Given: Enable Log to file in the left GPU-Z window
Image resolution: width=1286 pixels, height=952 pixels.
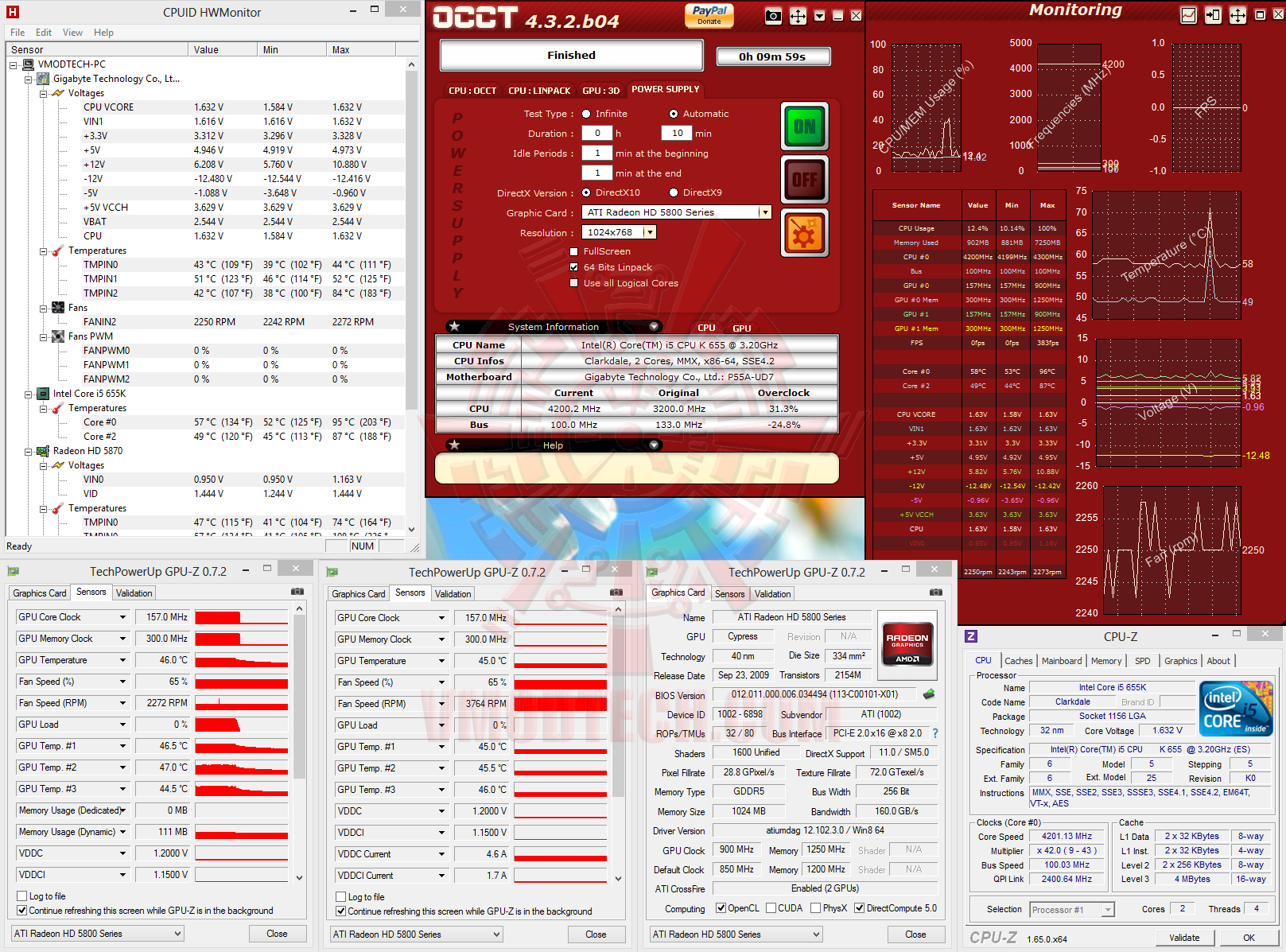Looking at the screenshot, I should coord(22,896).
